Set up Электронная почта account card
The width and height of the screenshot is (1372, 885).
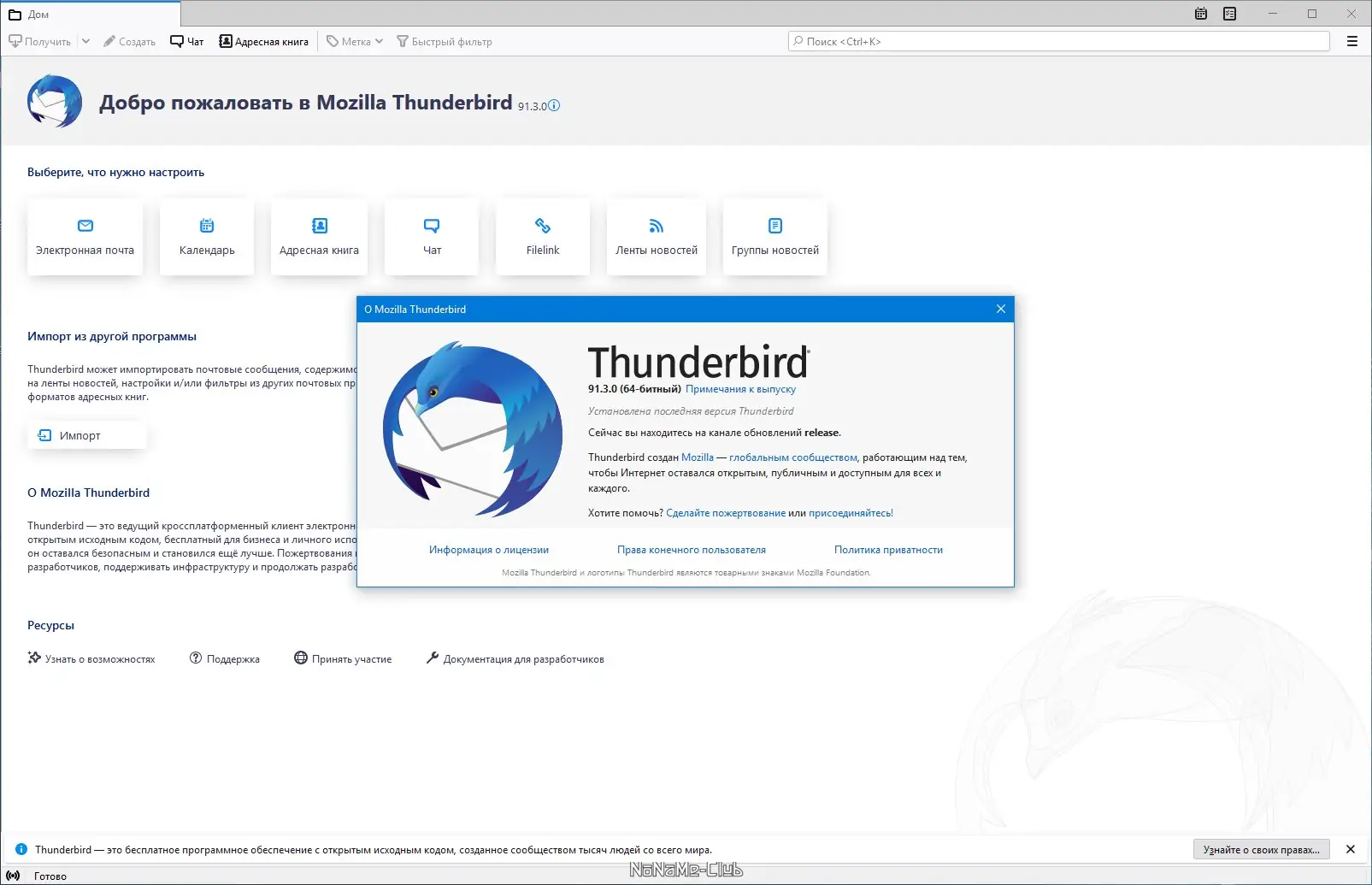[85, 237]
